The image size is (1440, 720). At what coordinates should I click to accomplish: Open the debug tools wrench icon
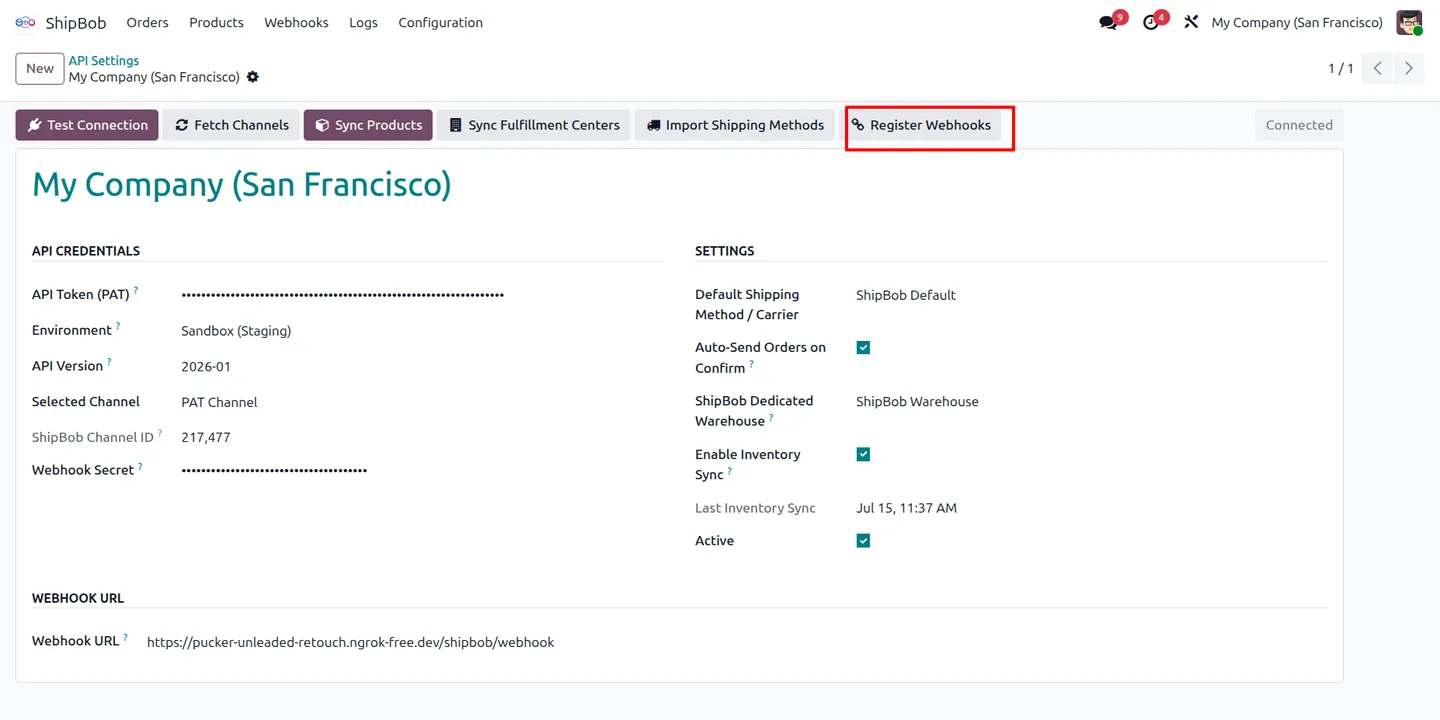click(x=1191, y=22)
